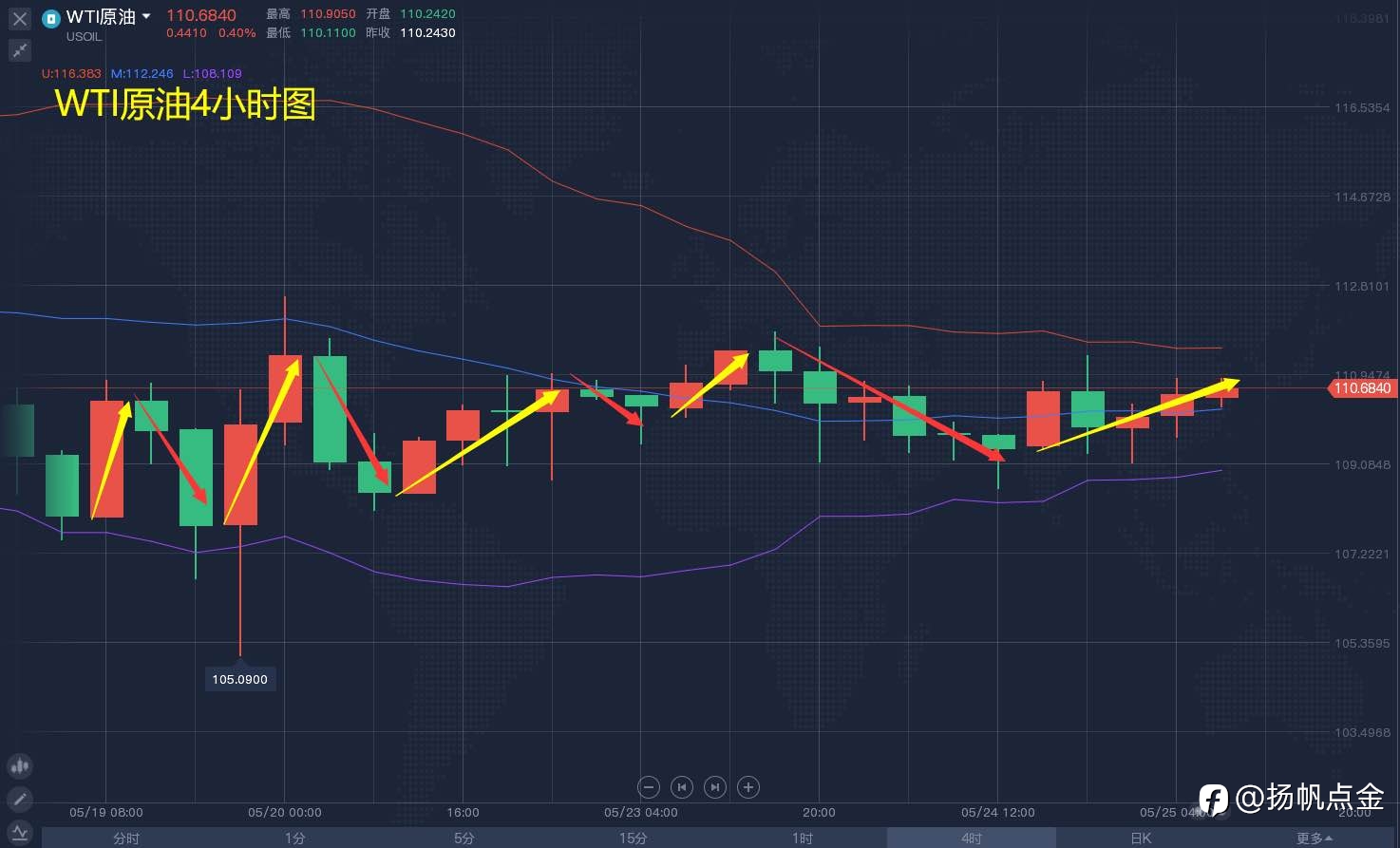Switch to the 日K timeframe tab
This screenshot has width=1400, height=848.
pos(1141,838)
